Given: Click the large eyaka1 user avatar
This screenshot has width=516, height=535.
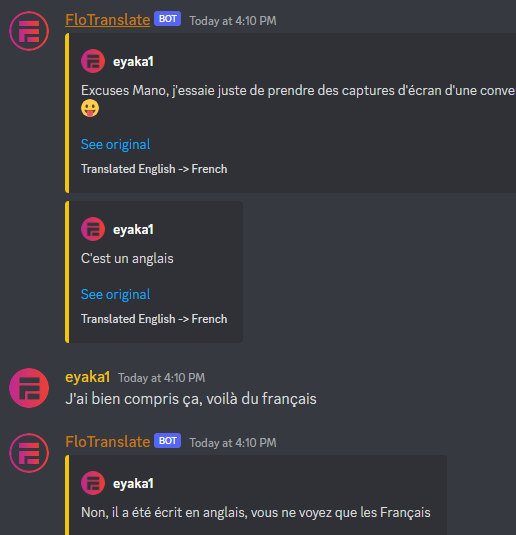Looking at the screenshot, I should pyautogui.click(x=29, y=388).
